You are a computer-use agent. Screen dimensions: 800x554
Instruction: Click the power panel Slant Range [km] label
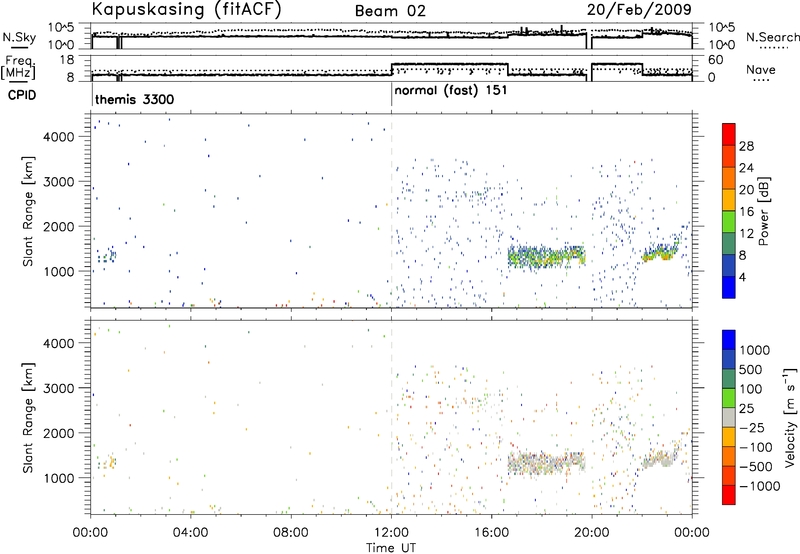point(28,211)
